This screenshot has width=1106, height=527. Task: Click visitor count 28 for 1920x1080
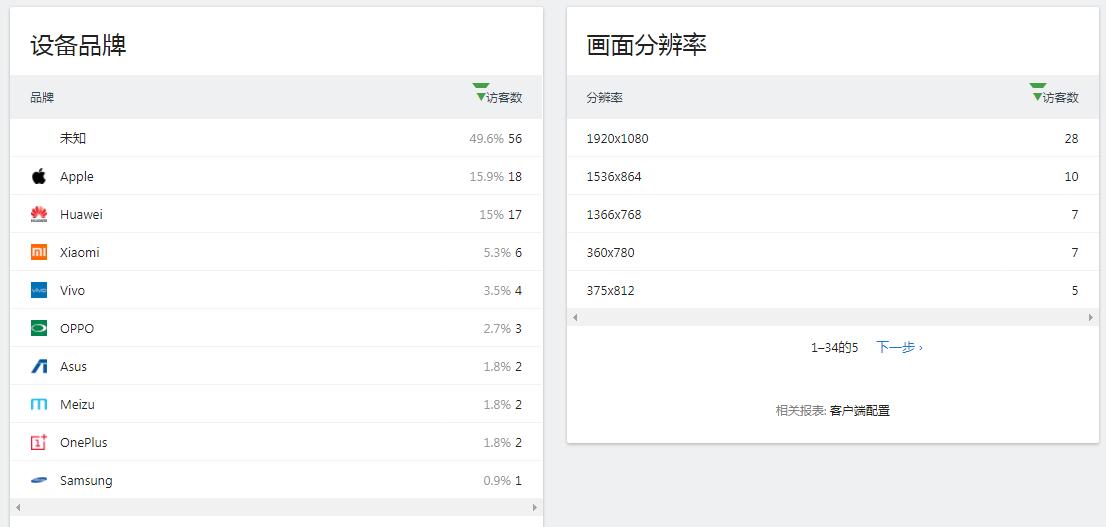[x=1071, y=138]
